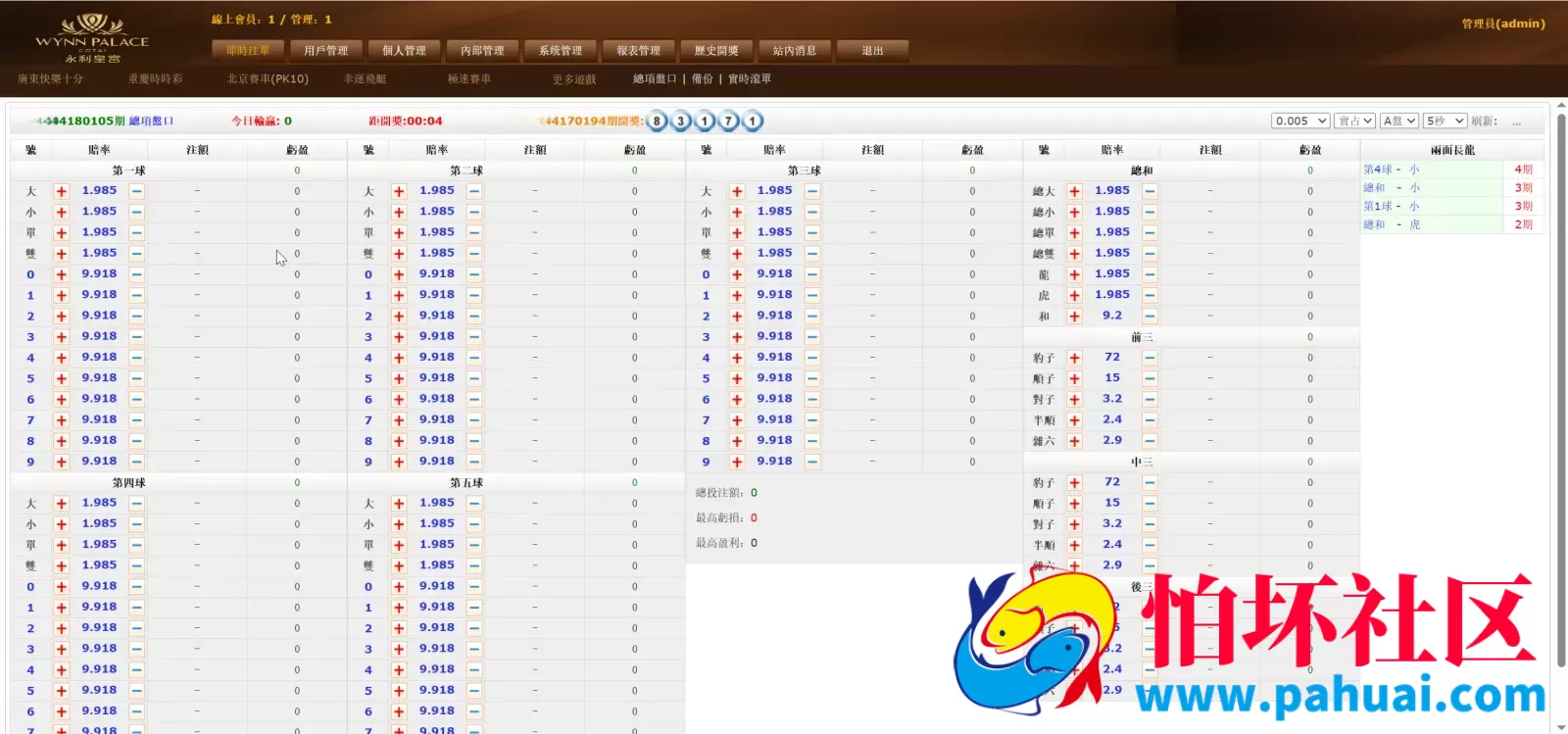Raise odds for number 9 in 第三球

(x=737, y=462)
